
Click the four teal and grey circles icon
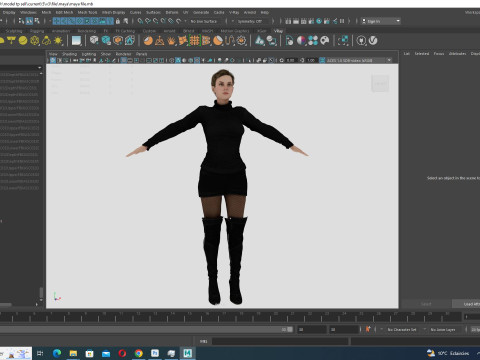tap(313, 41)
